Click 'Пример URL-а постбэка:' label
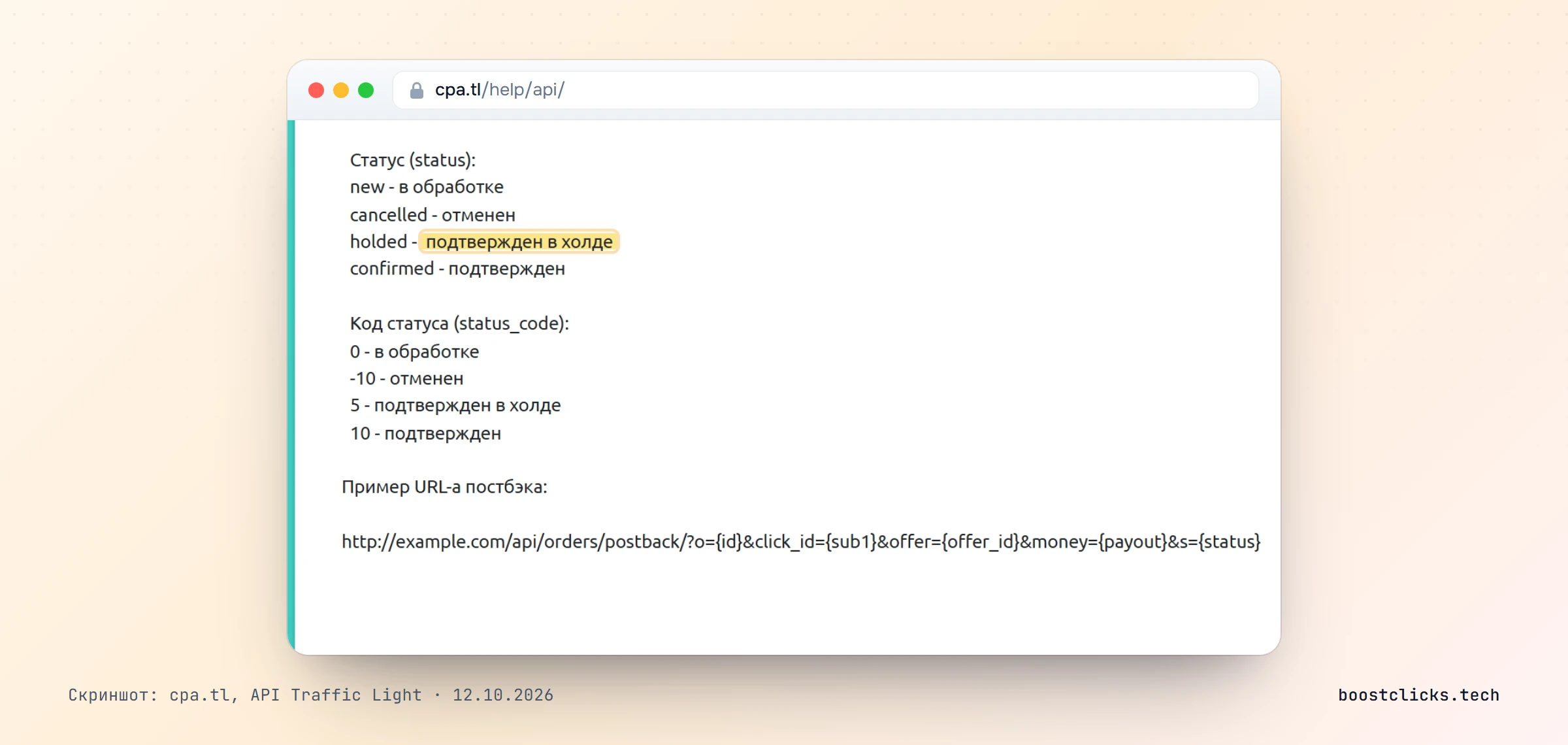1568x745 pixels. point(444,487)
